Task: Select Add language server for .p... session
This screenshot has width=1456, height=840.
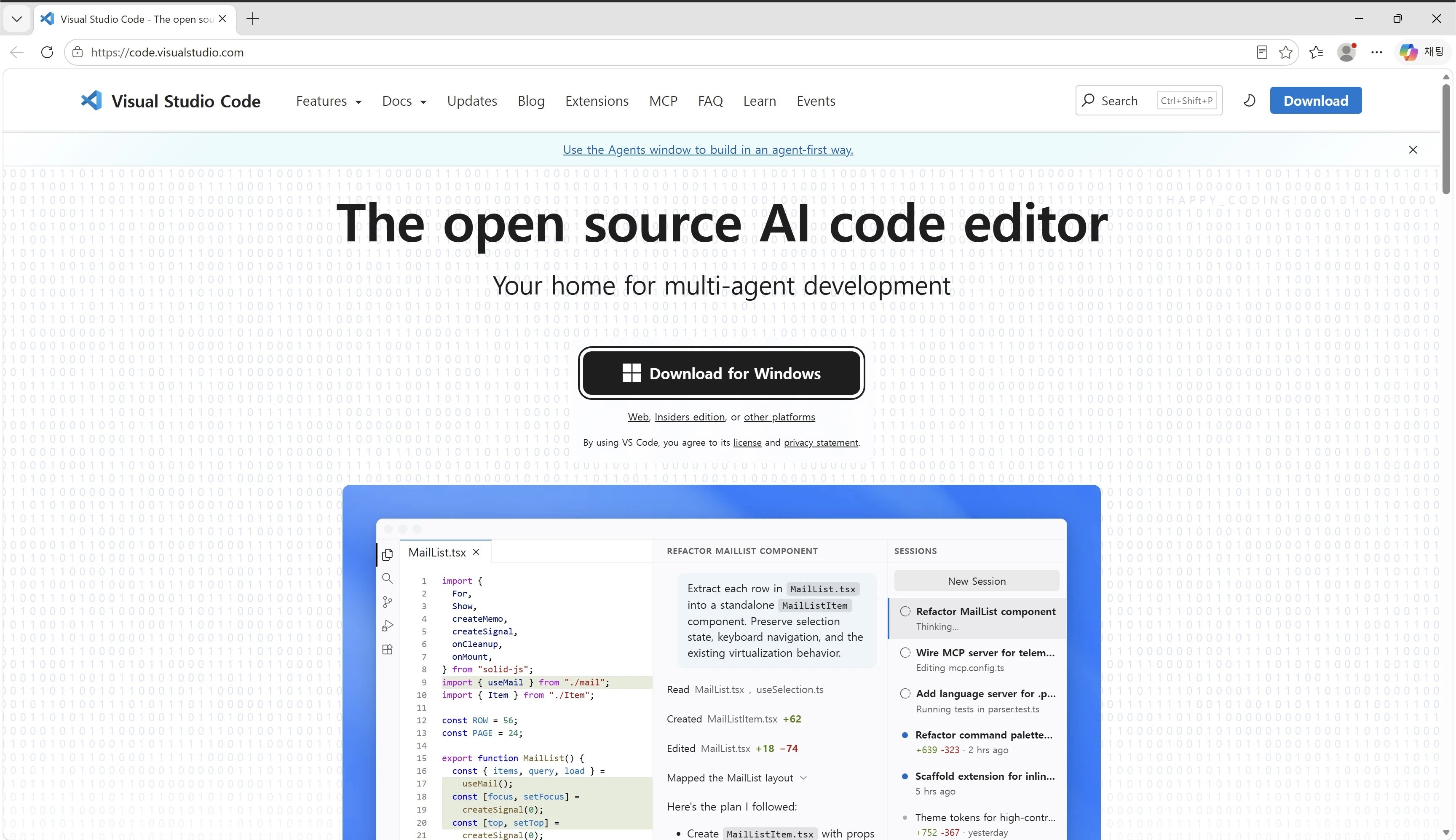Action: point(977,701)
